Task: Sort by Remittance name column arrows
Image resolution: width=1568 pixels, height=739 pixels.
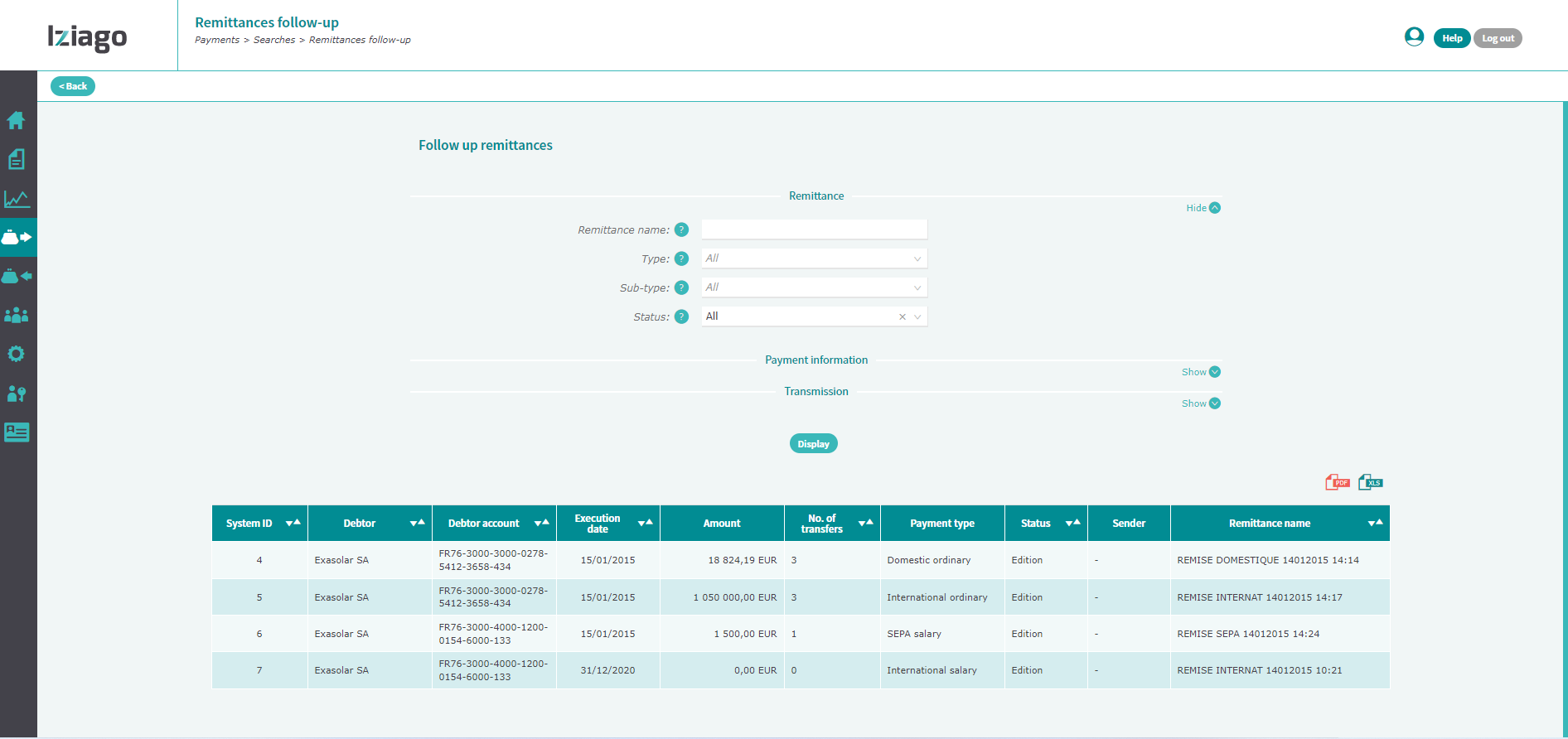Action: coord(1376,523)
